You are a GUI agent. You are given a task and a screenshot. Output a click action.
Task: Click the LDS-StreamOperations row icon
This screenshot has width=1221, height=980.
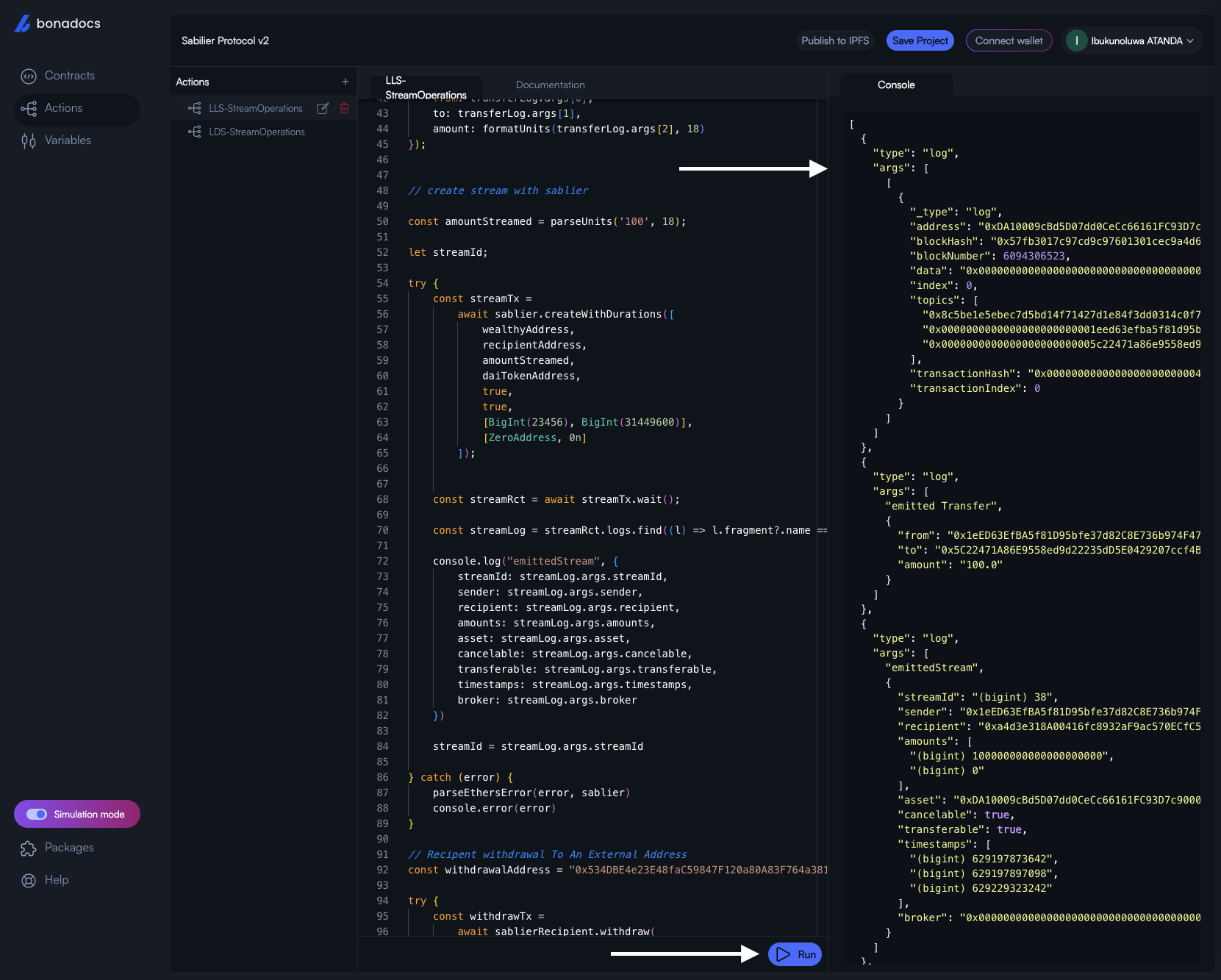195,132
